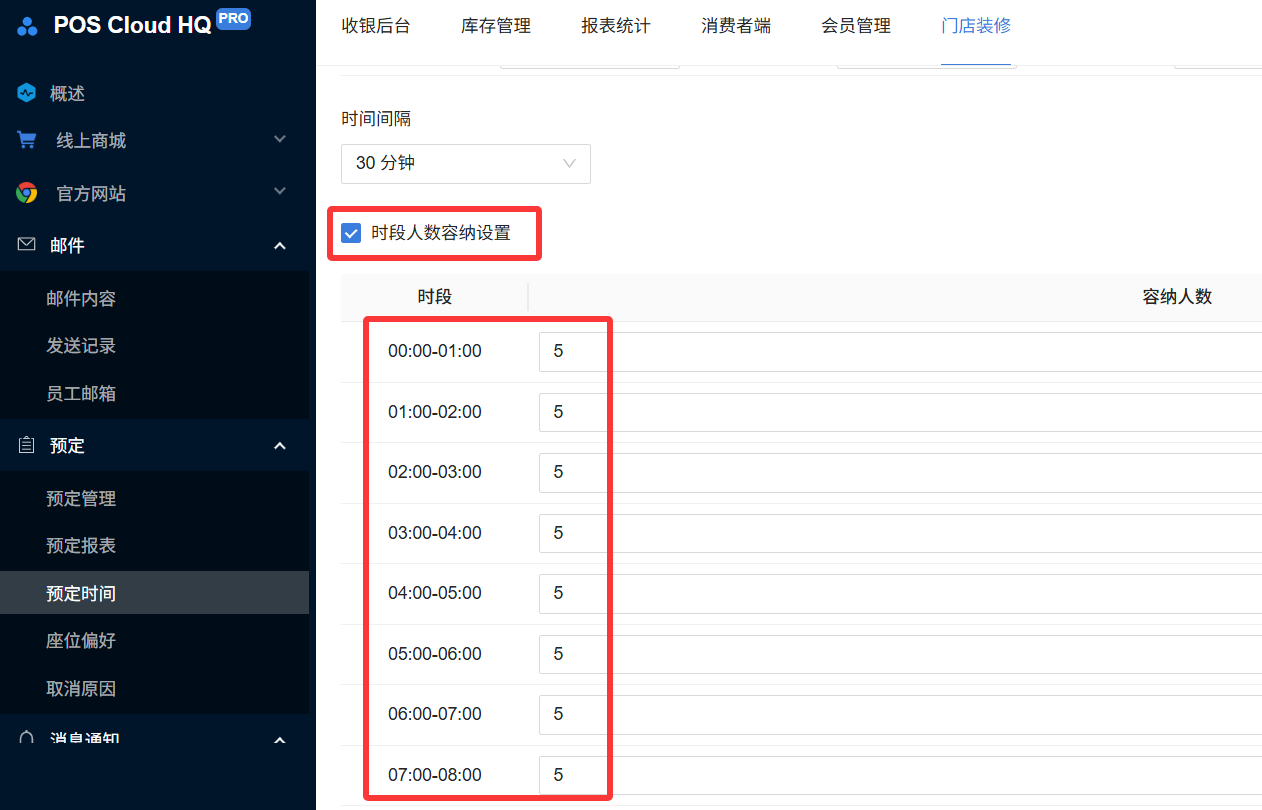Viewport: 1262px width, 810px height.
Task: Open 座位偏好 sidebar item
Action: 81,640
